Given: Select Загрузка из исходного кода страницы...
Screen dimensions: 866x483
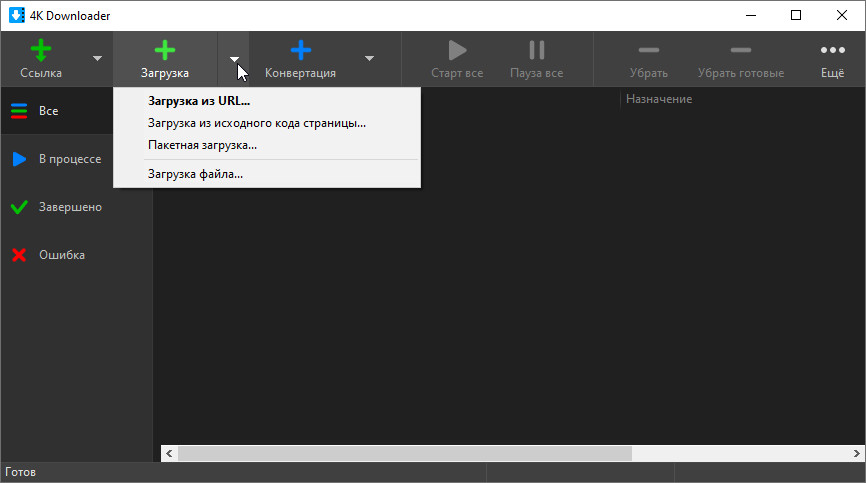Looking at the screenshot, I should [257, 123].
